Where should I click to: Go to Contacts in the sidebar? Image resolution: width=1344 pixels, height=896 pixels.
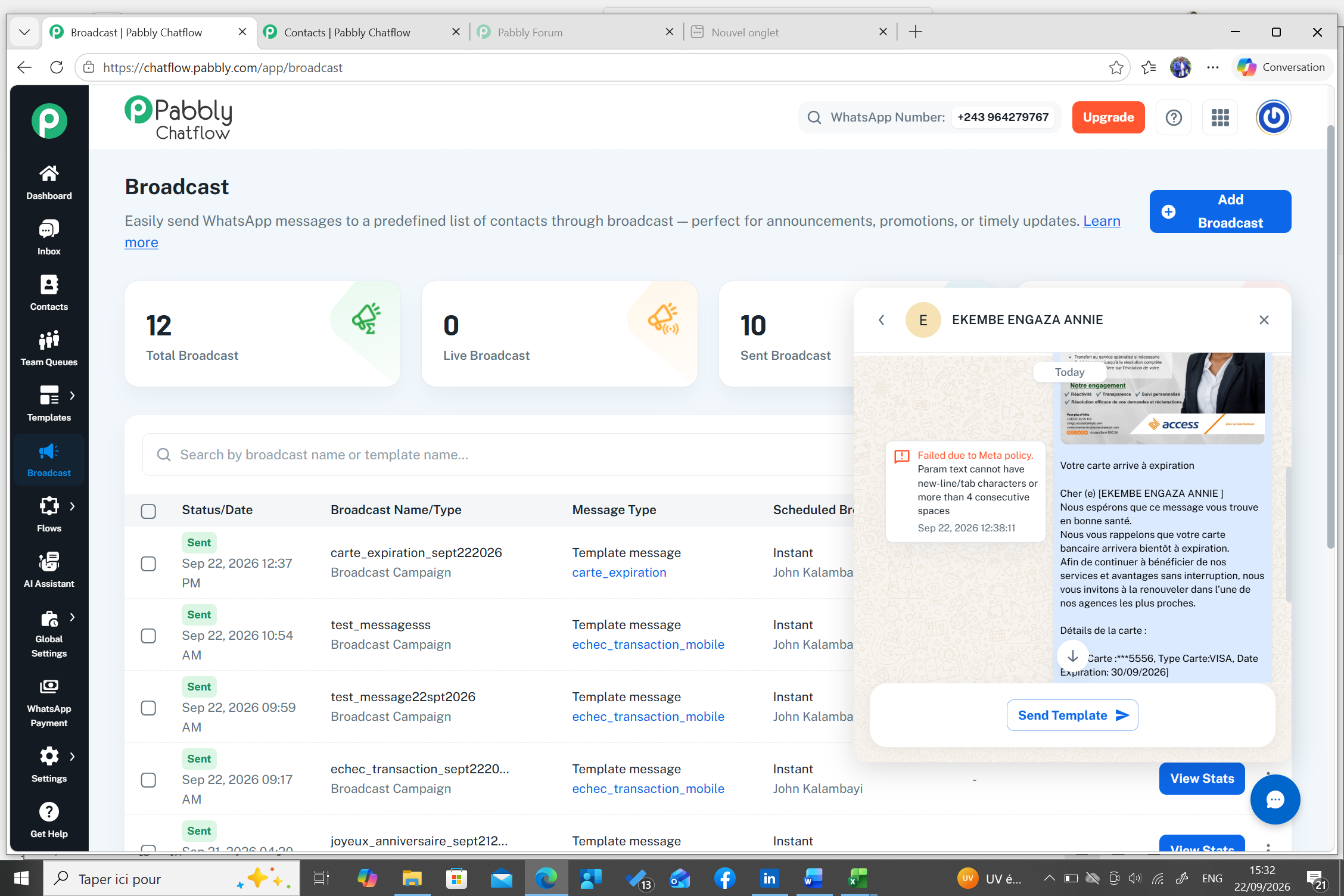(49, 293)
